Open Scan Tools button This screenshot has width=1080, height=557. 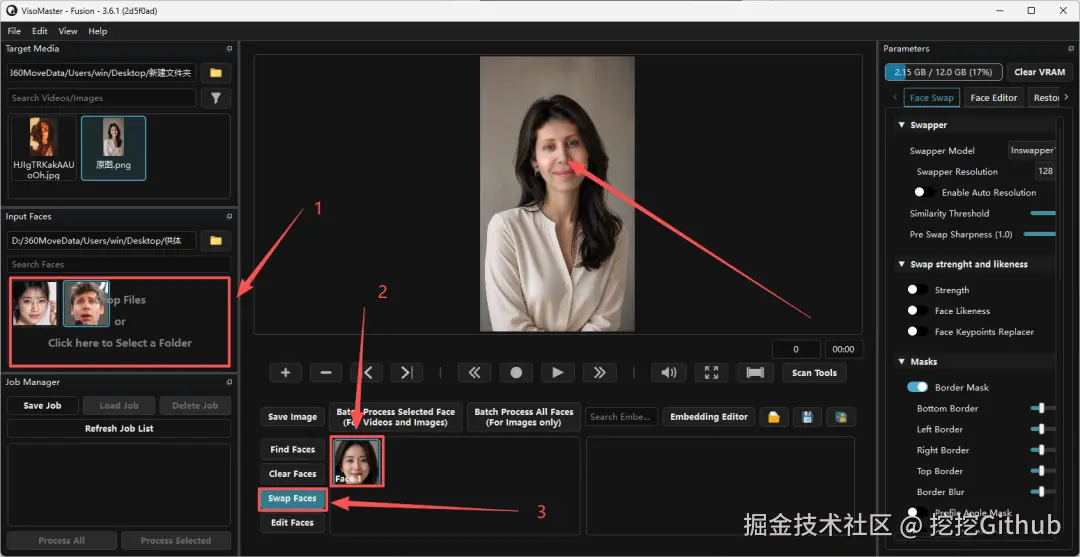point(814,372)
